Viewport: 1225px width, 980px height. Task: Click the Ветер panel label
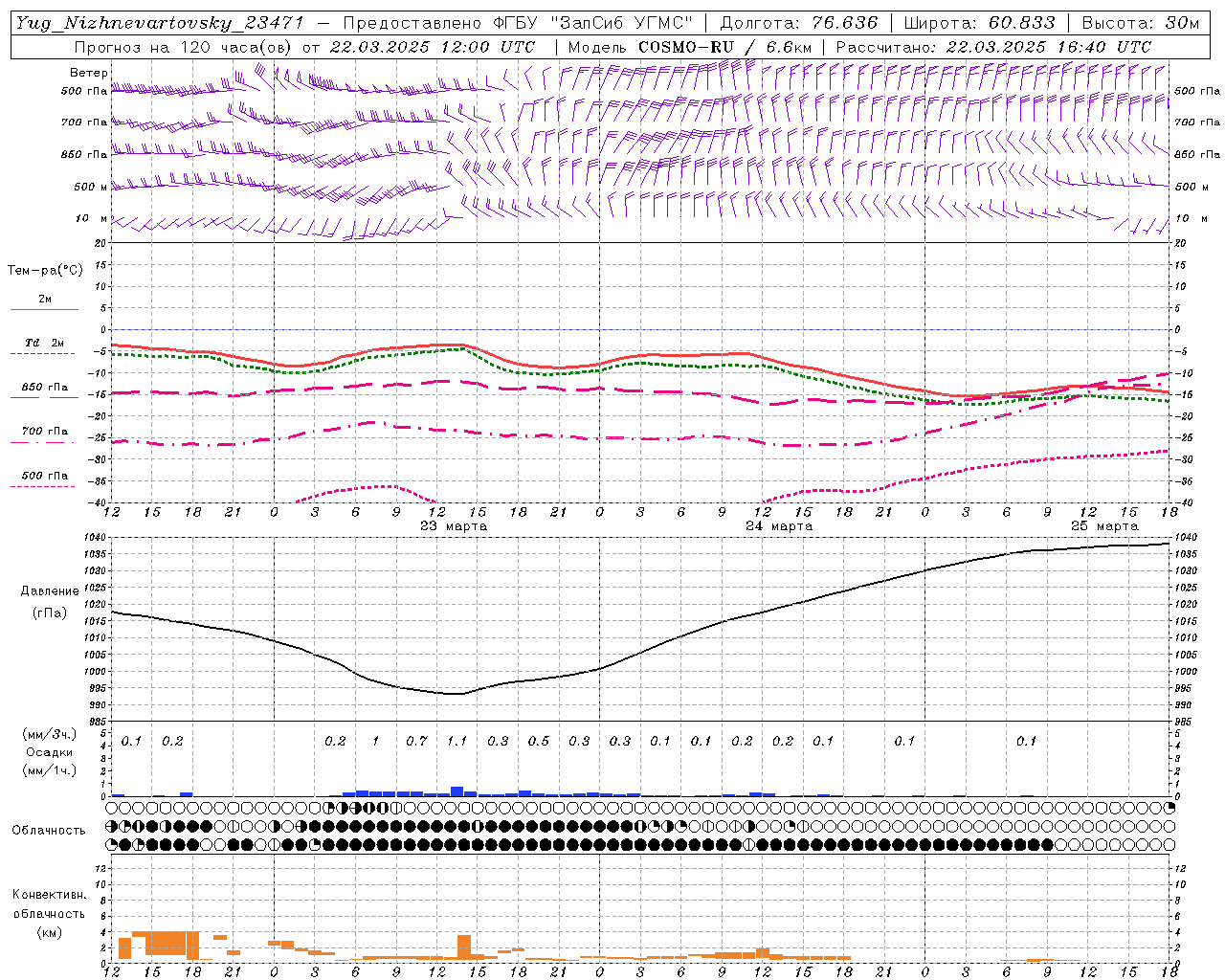[x=89, y=73]
